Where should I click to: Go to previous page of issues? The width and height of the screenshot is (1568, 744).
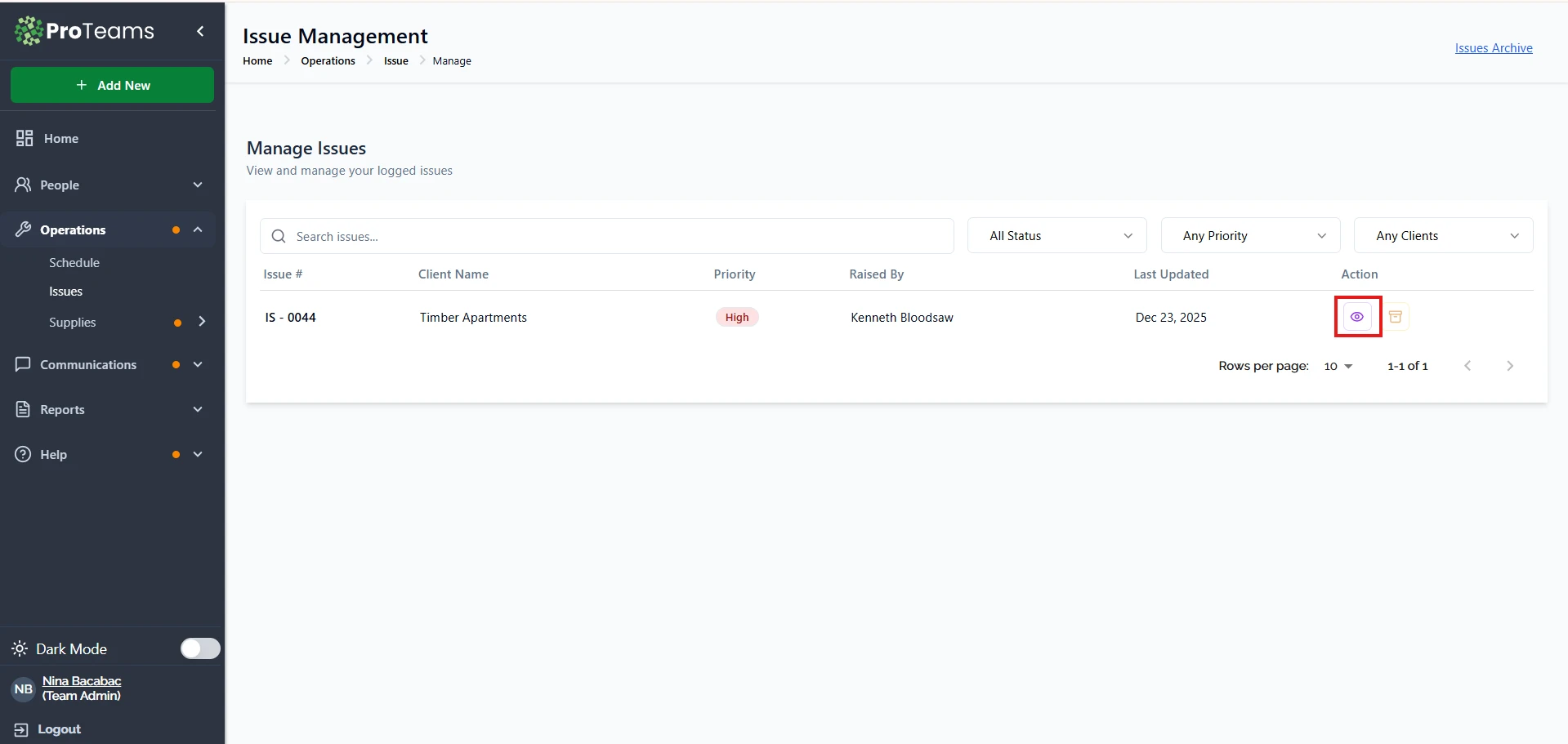click(1467, 366)
